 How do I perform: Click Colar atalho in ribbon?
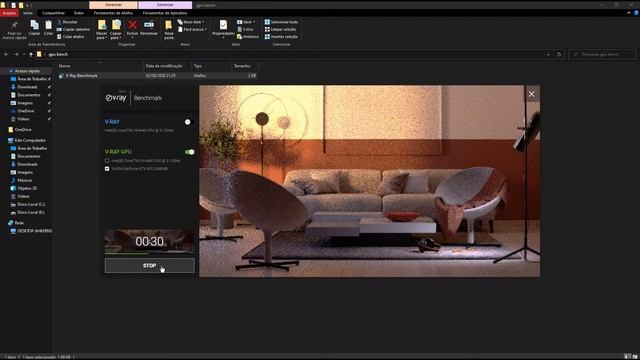pos(71,37)
